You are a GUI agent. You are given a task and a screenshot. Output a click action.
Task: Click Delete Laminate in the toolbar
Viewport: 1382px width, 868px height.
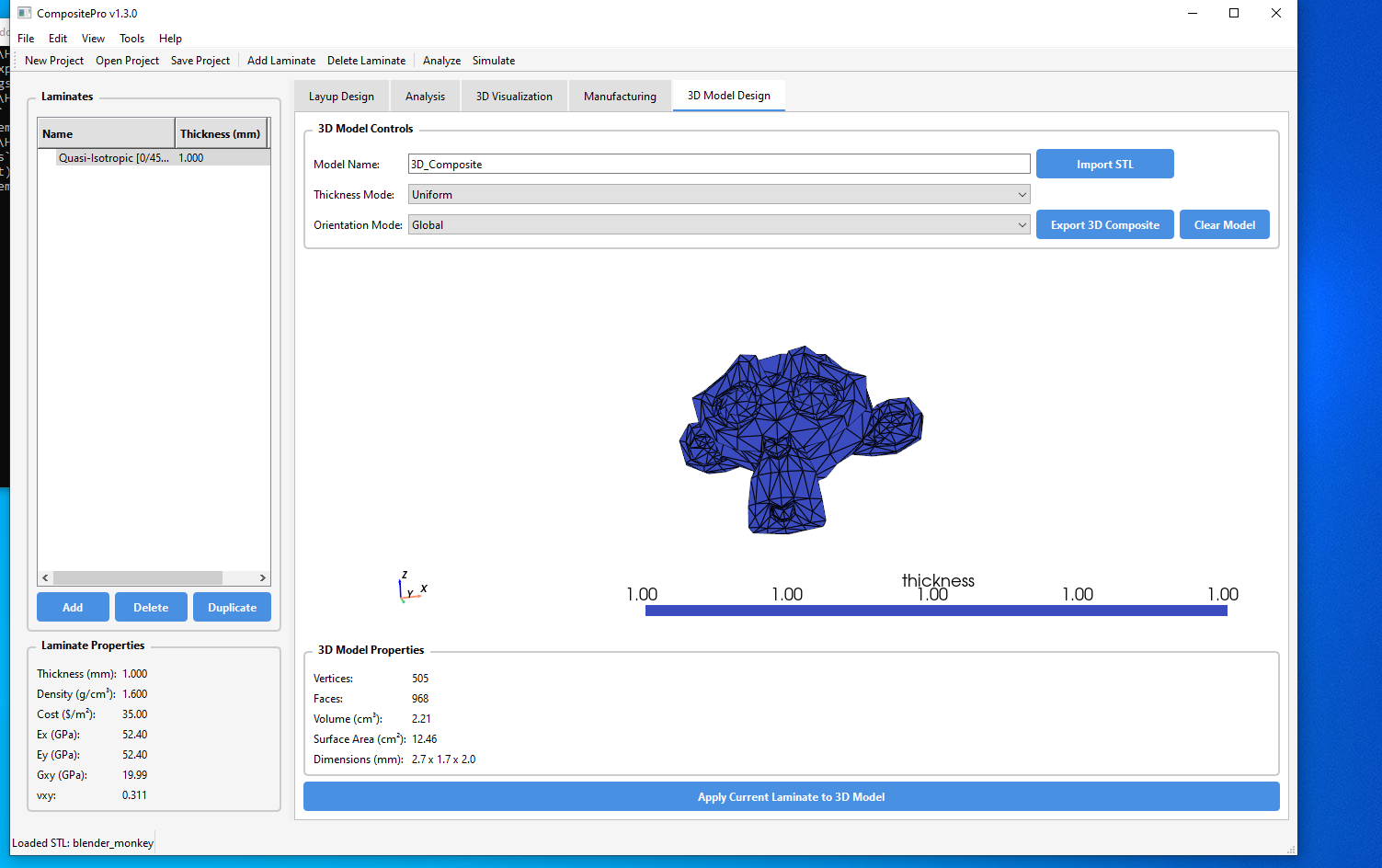pyautogui.click(x=366, y=61)
